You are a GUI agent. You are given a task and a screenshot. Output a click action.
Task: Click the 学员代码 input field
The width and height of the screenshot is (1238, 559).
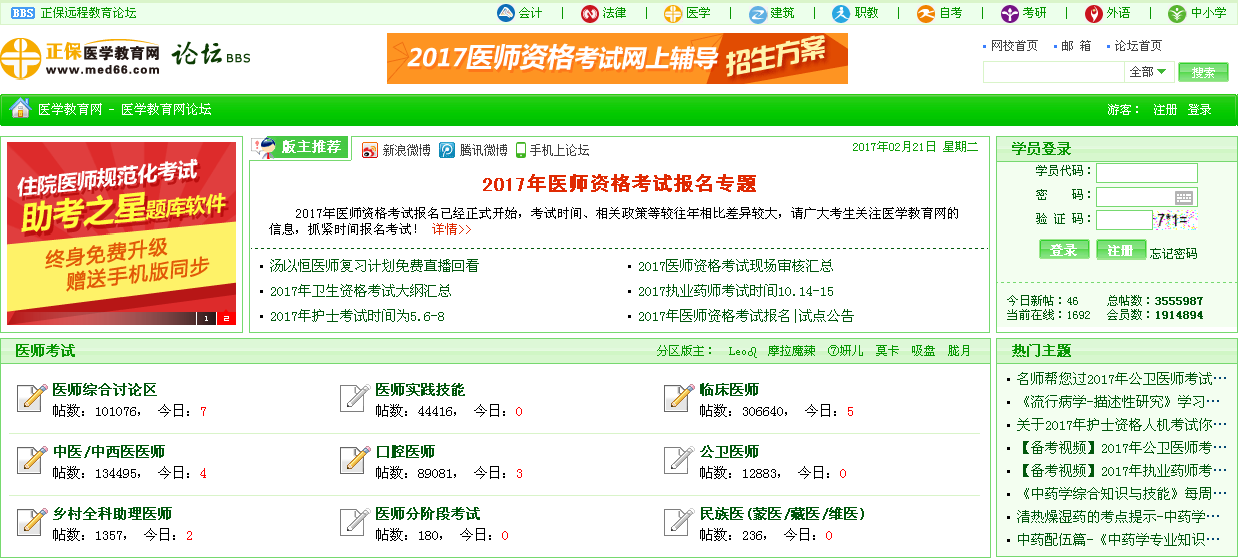click(x=1146, y=172)
